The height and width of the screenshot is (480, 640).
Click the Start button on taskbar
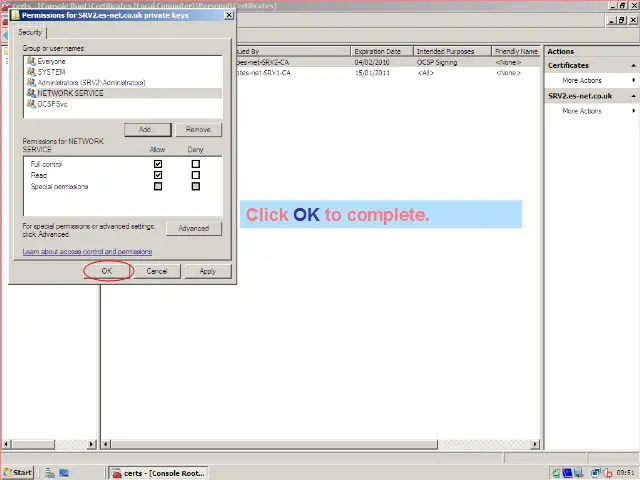pos(18,472)
